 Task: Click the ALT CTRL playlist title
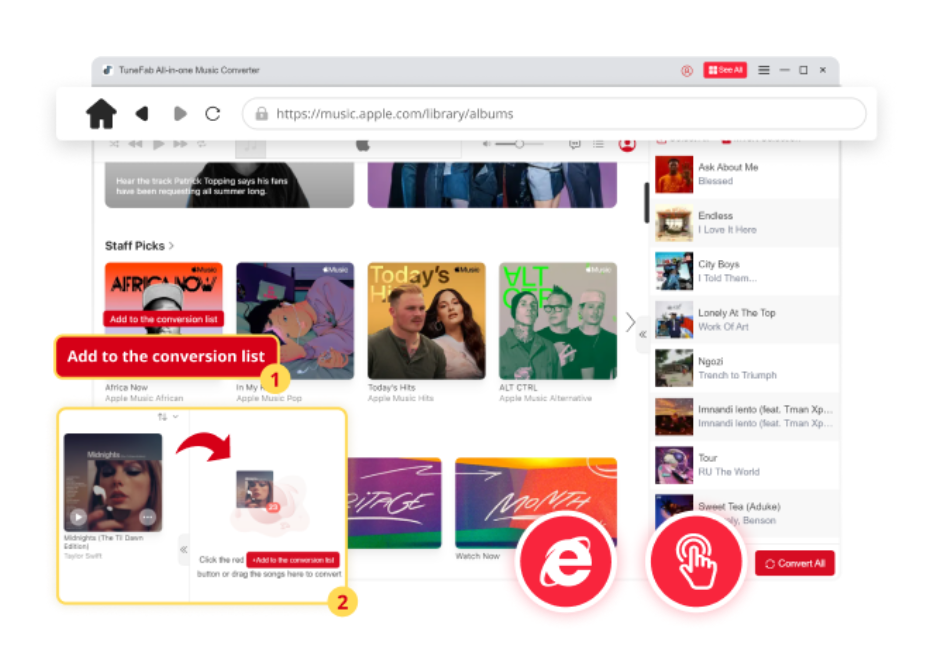click(518, 387)
